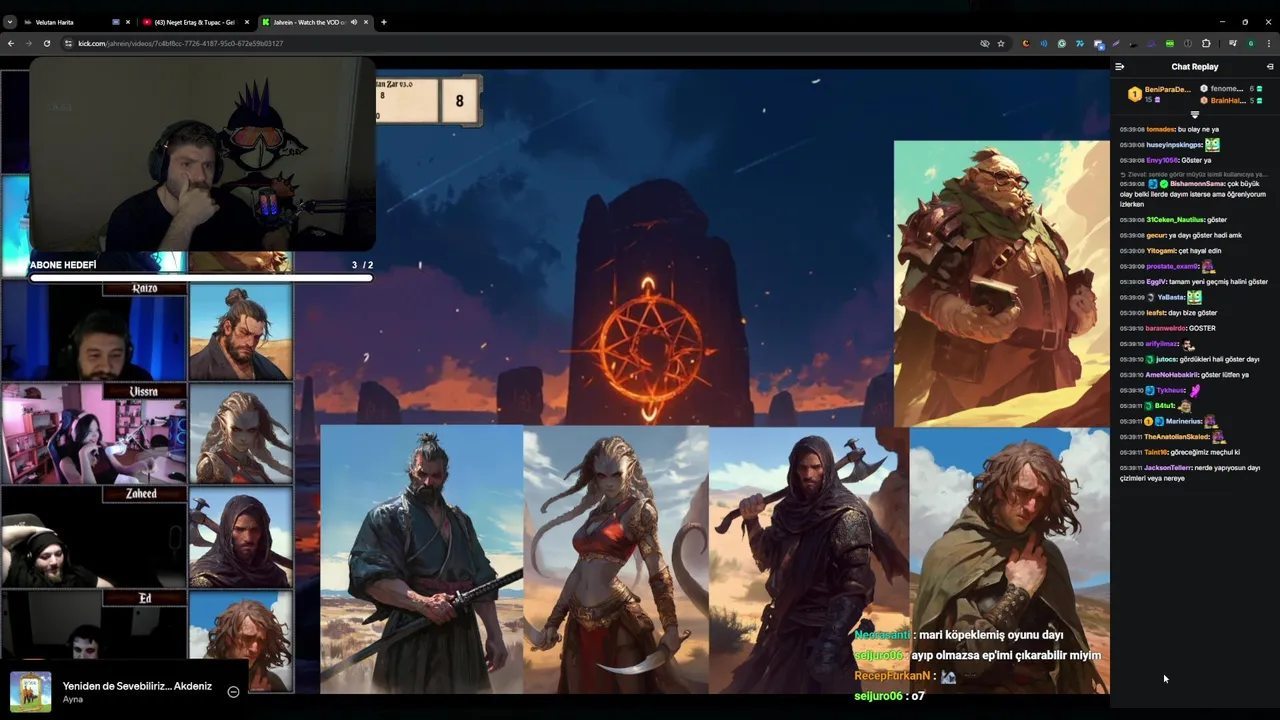Open the purple feather extension icon
The width and height of the screenshot is (1280, 720).
tap(1116, 43)
